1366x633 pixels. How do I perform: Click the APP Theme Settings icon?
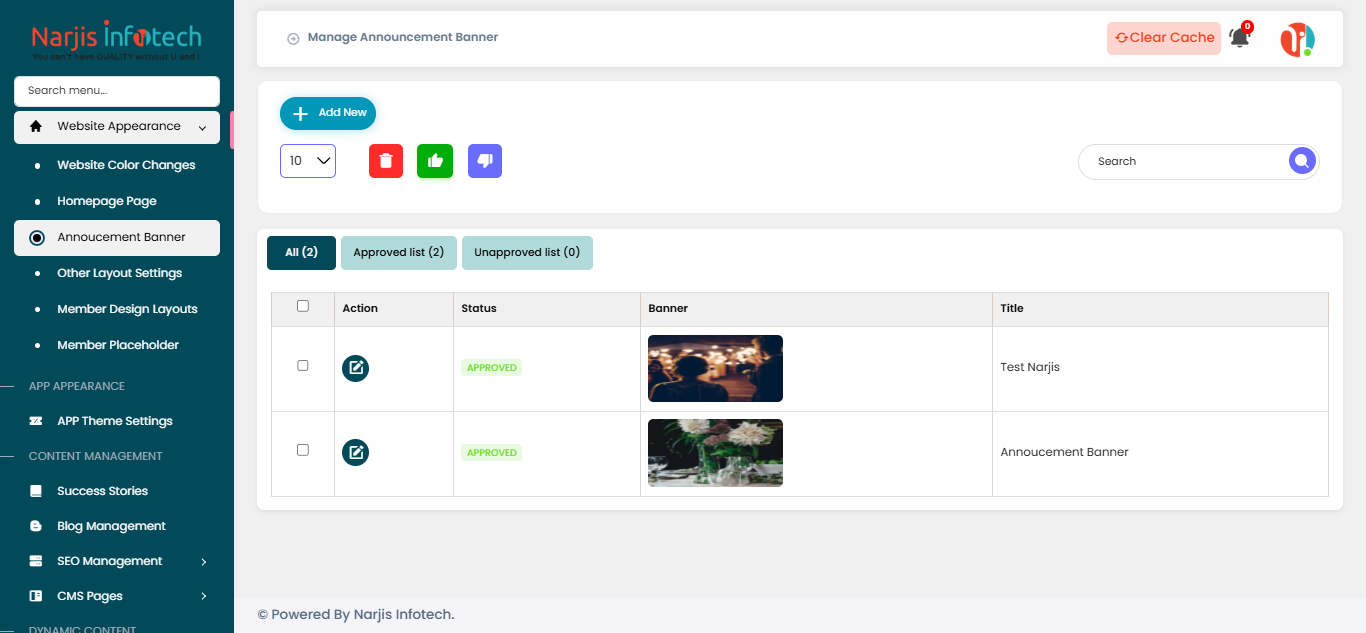point(36,421)
